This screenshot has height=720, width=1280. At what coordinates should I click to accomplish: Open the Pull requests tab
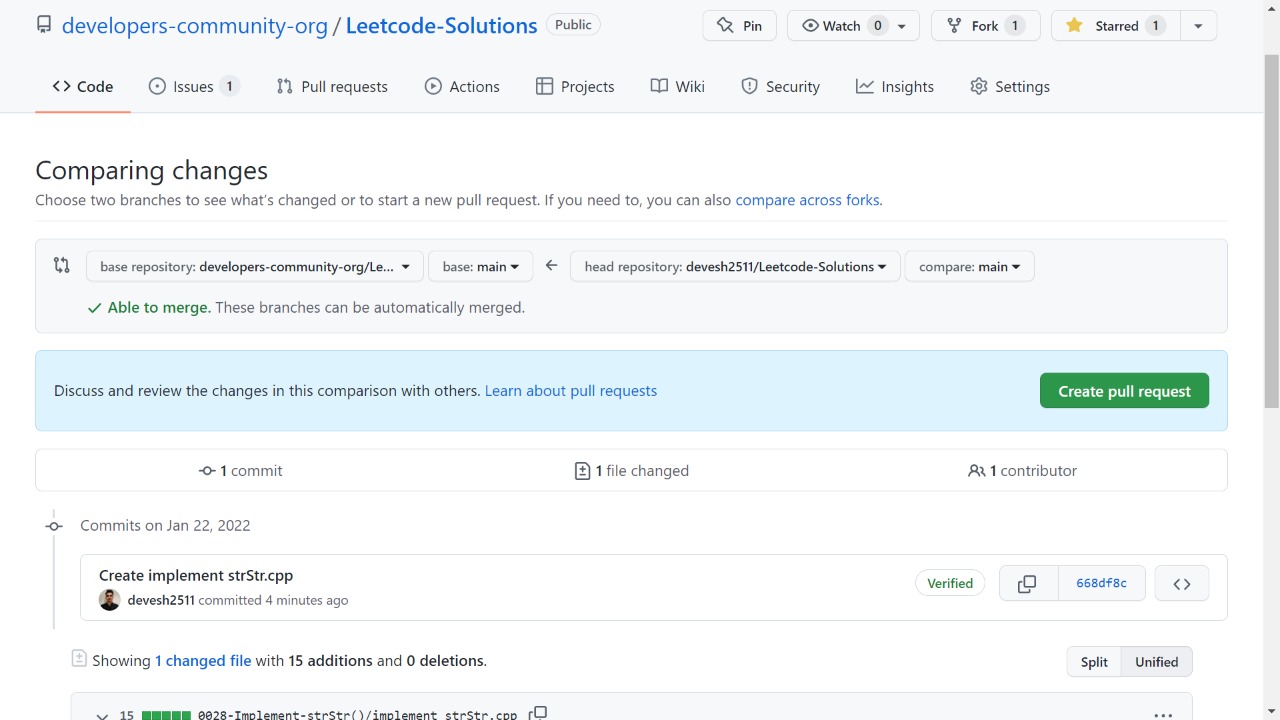click(332, 87)
